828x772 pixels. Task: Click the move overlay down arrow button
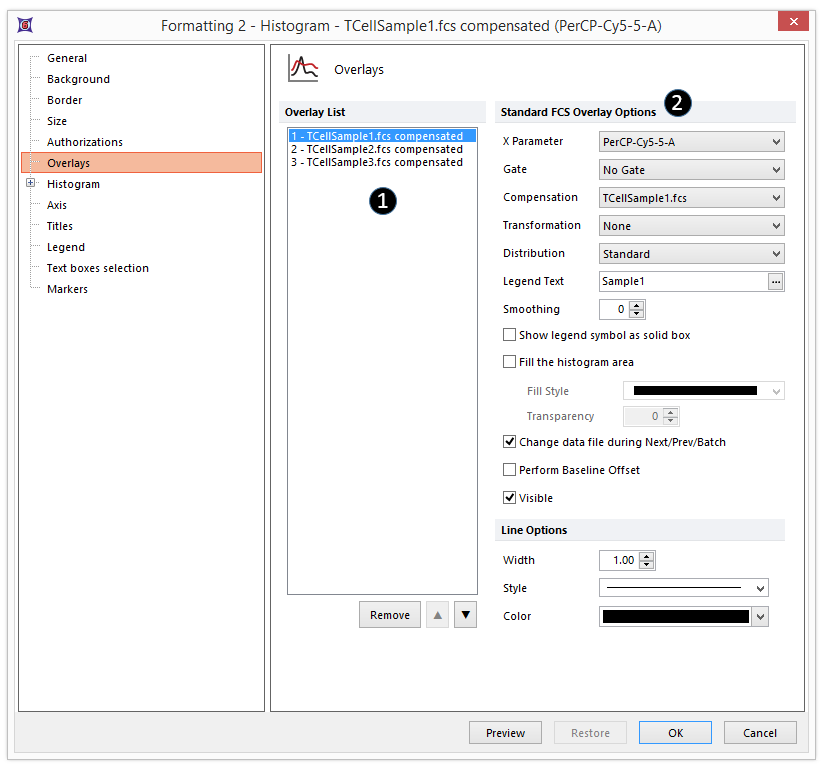pos(465,615)
